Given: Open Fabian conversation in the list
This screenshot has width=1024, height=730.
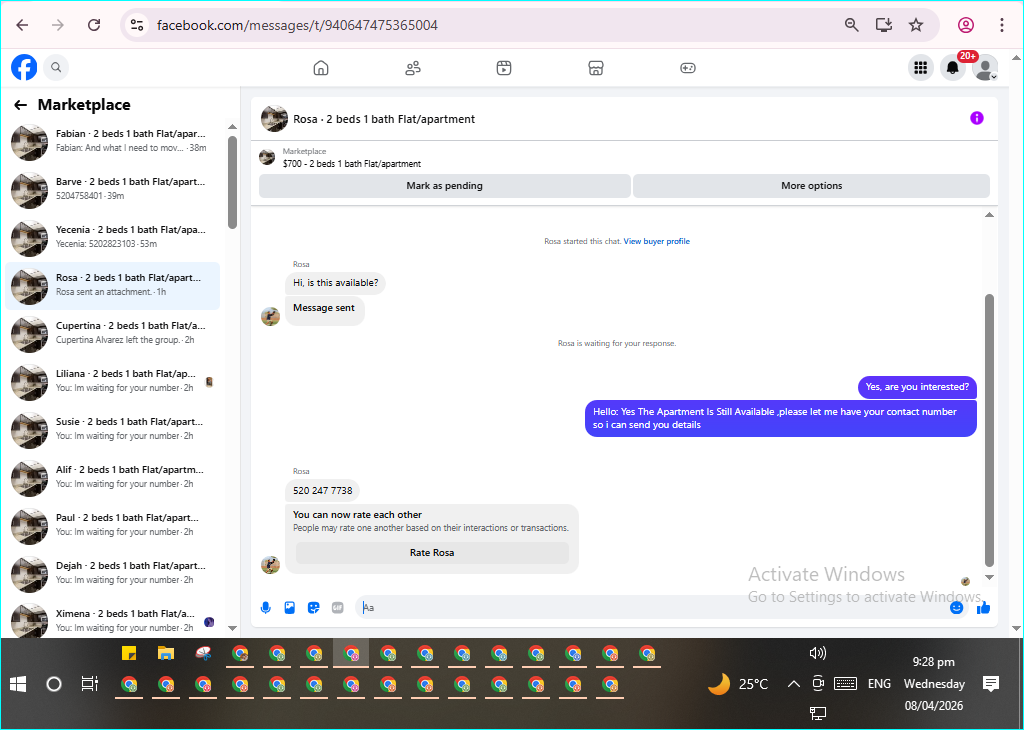Looking at the screenshot, I should 112,142.
